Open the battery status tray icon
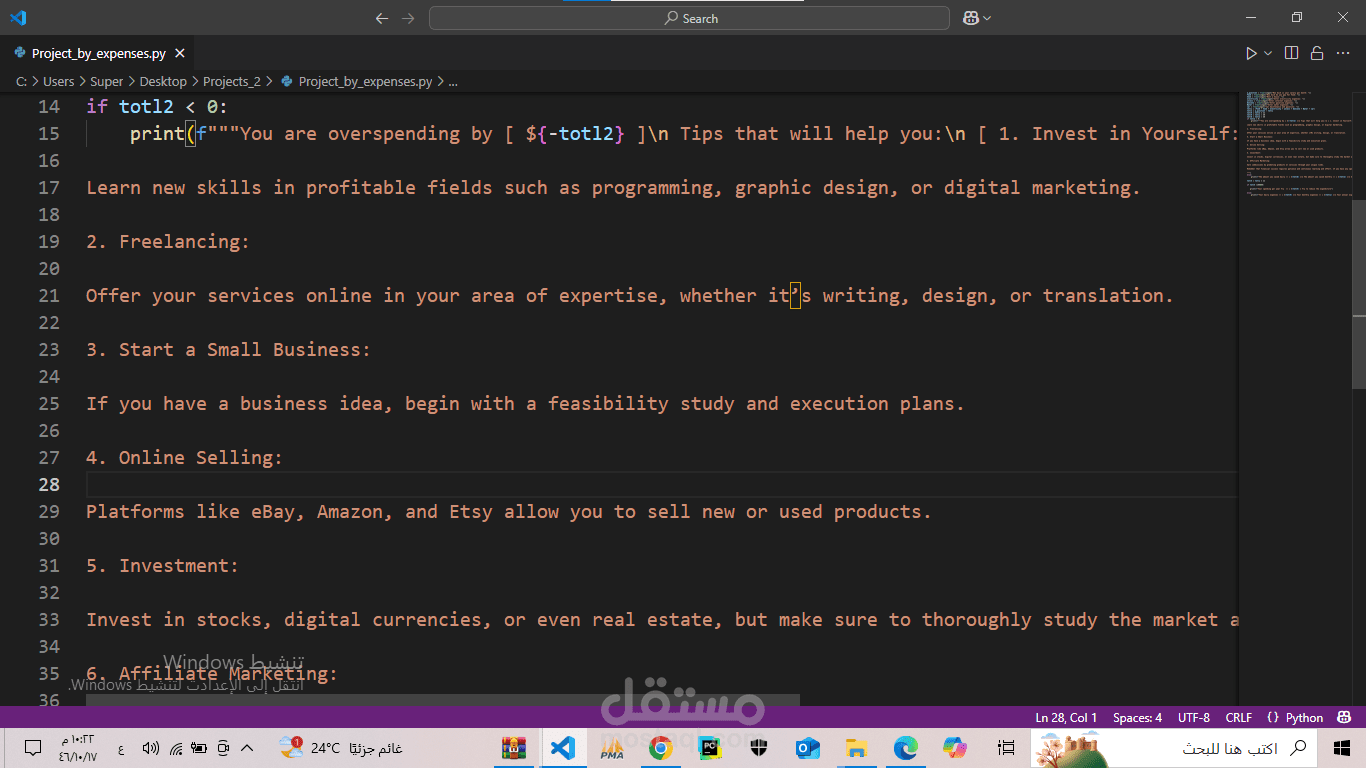Screen dimensions: 1366x768 click(199, 748)
